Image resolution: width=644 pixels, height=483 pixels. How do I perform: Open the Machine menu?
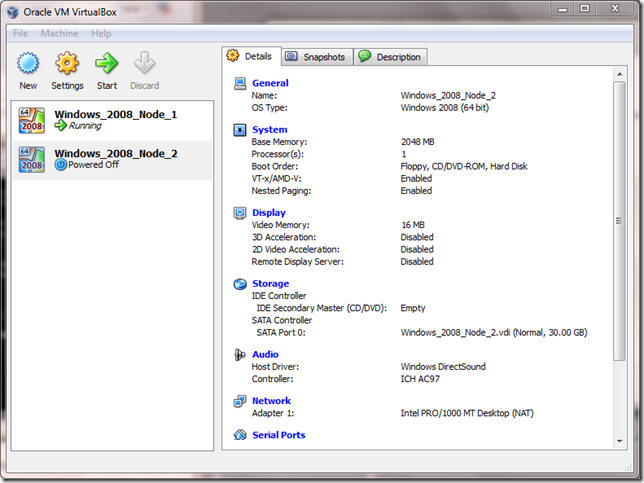point(59,33)
